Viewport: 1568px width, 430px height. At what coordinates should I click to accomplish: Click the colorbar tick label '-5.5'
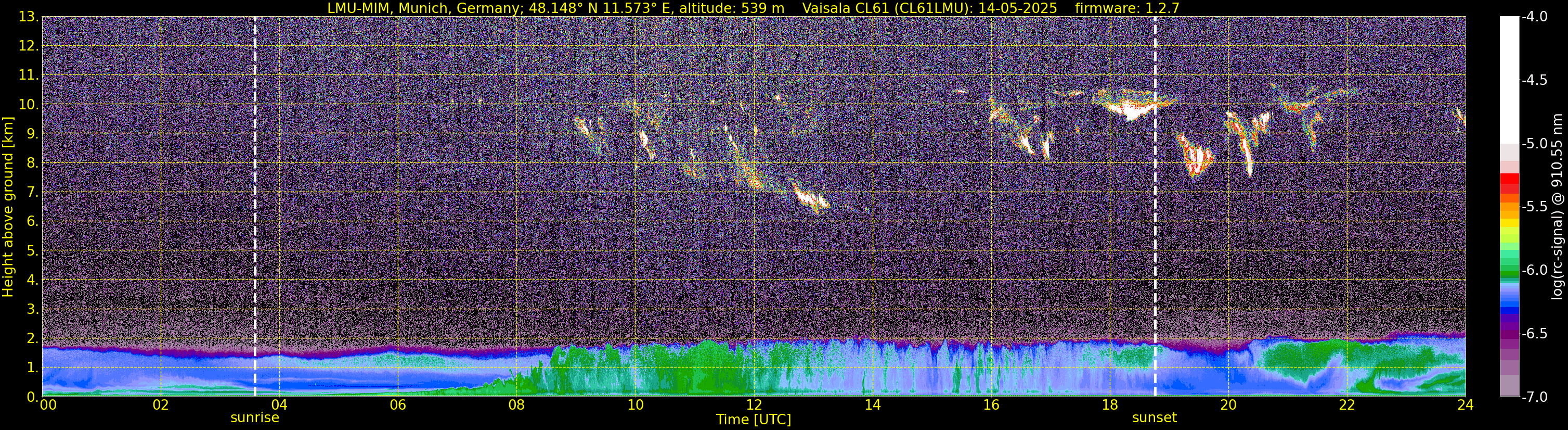(1534, 207)
